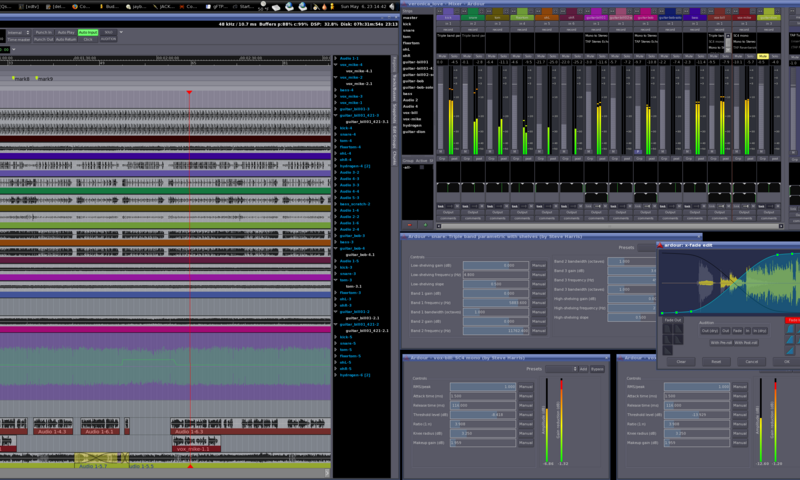800x480 pixels.
Task: Click the weather temperature applet icon
Action: (x=263, y=6)
